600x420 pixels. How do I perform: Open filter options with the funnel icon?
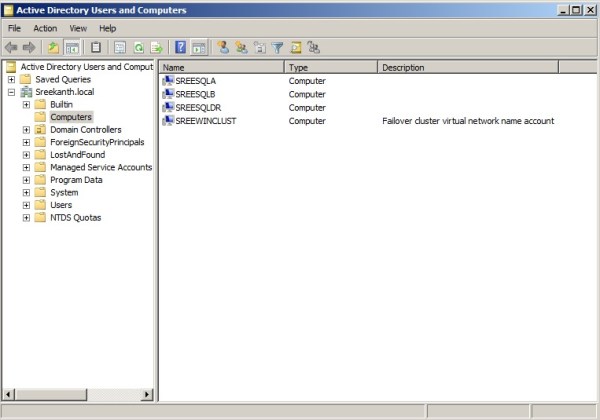(x=278, y=47)
